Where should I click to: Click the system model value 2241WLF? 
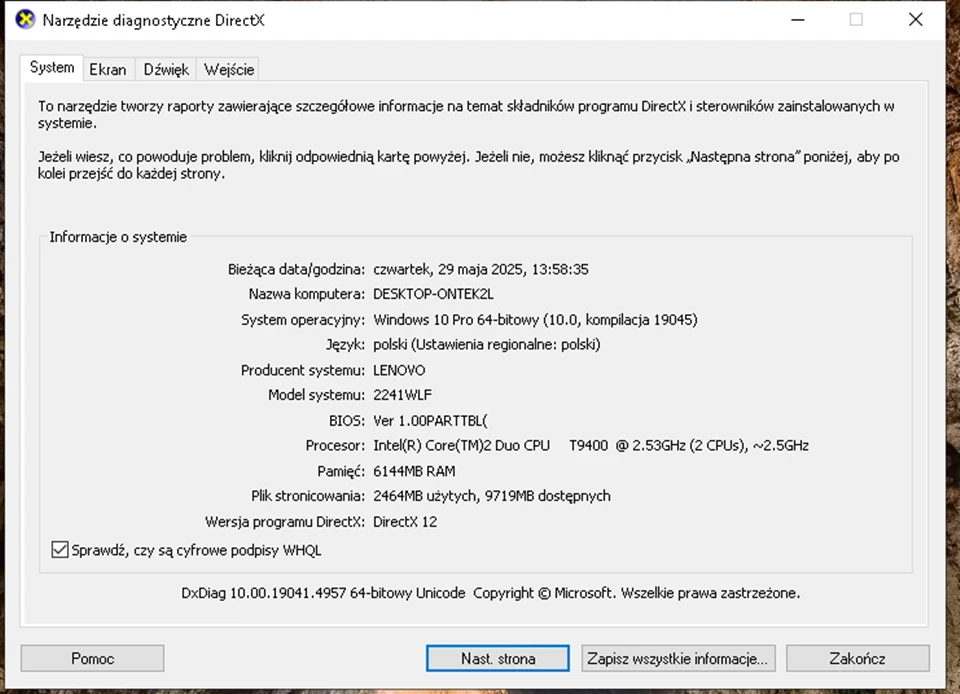[x=402, y=395]
